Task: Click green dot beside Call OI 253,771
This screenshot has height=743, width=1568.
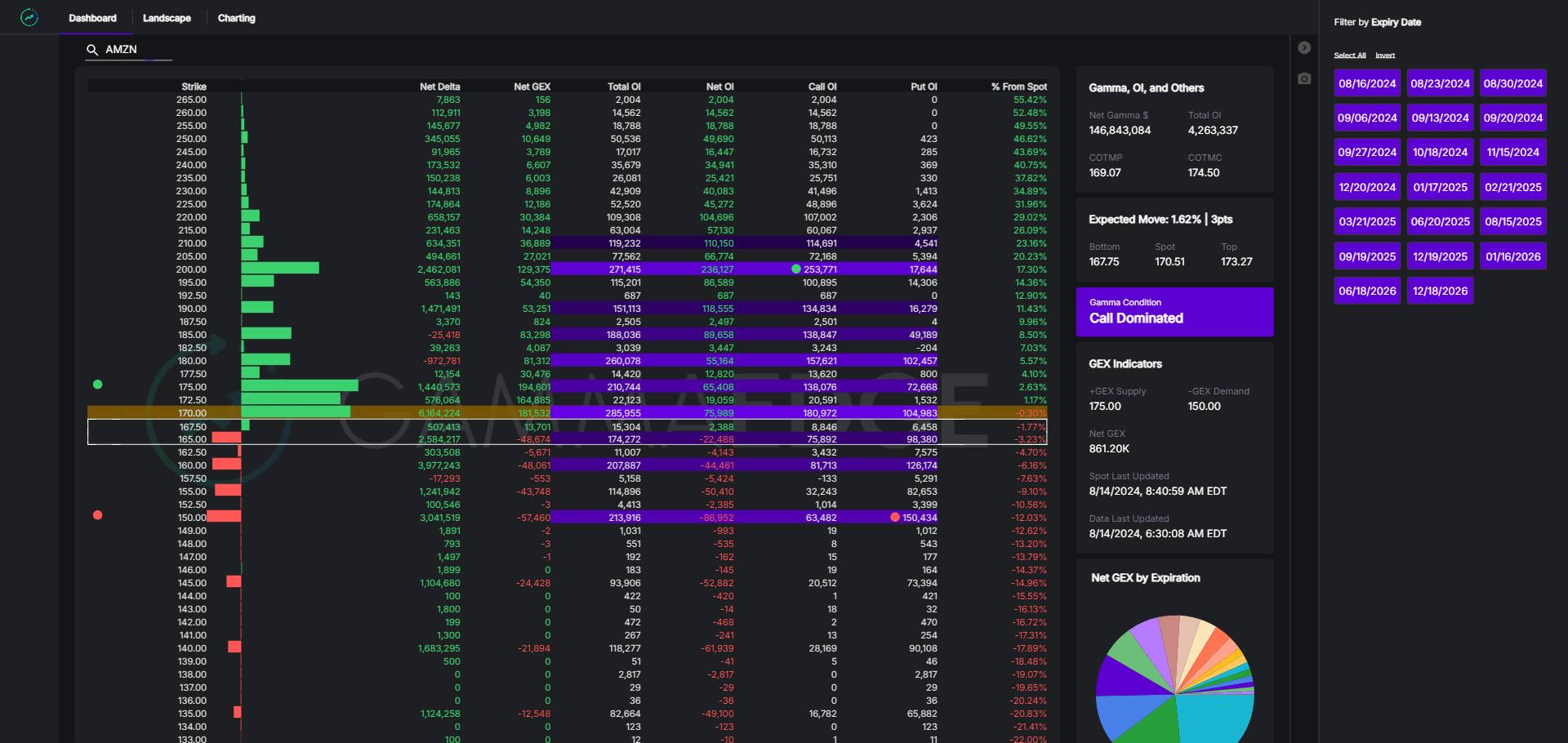Action: [x=796, y=269]
